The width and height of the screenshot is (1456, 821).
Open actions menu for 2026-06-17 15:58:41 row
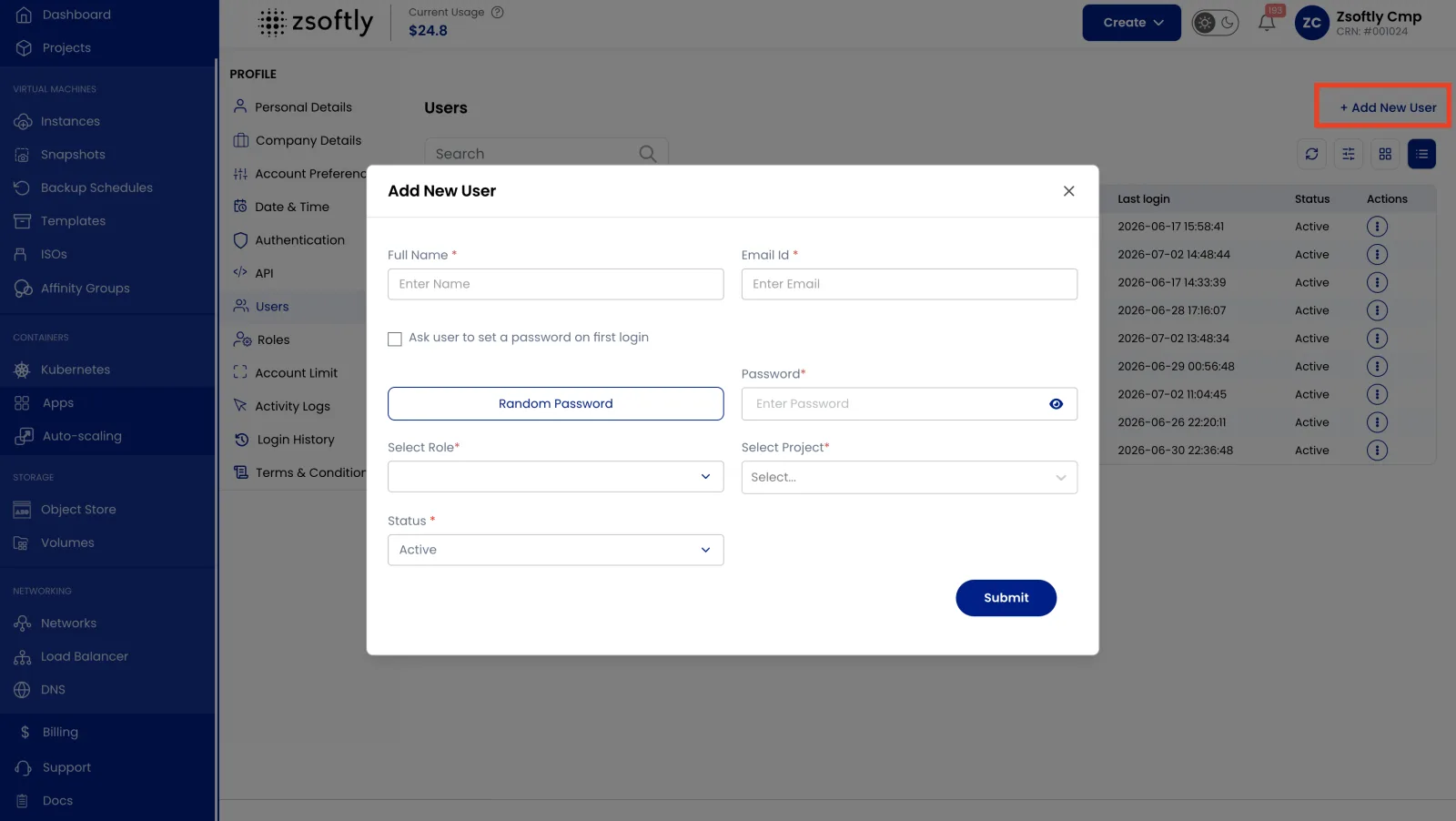tap(1377, 227)
